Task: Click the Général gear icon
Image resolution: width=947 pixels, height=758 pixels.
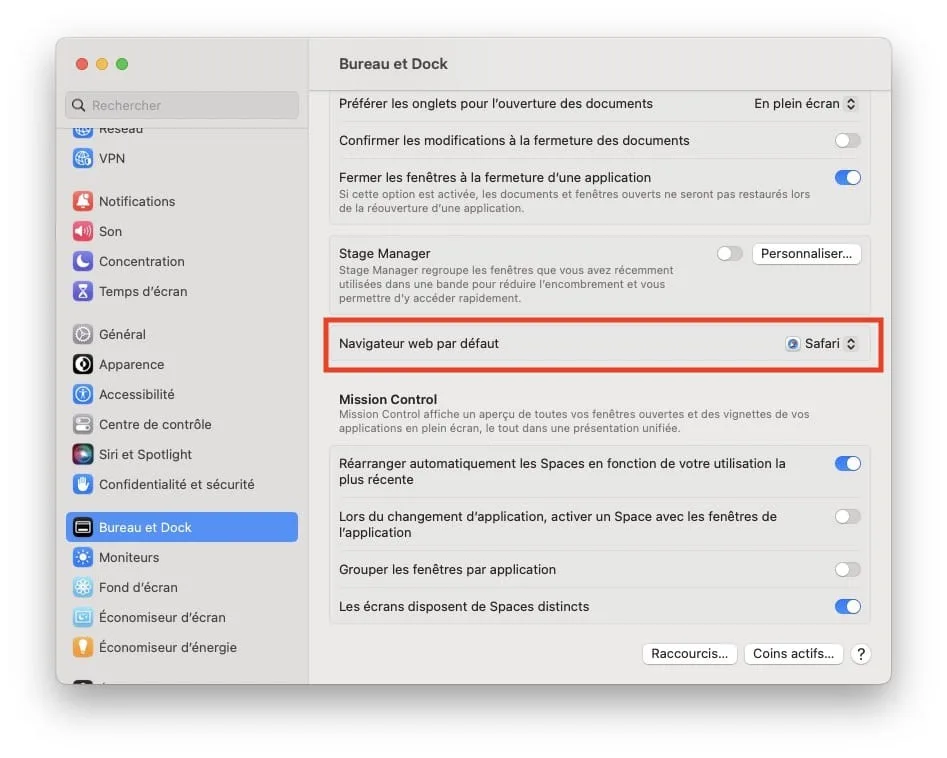Action: tap(83, 334)
